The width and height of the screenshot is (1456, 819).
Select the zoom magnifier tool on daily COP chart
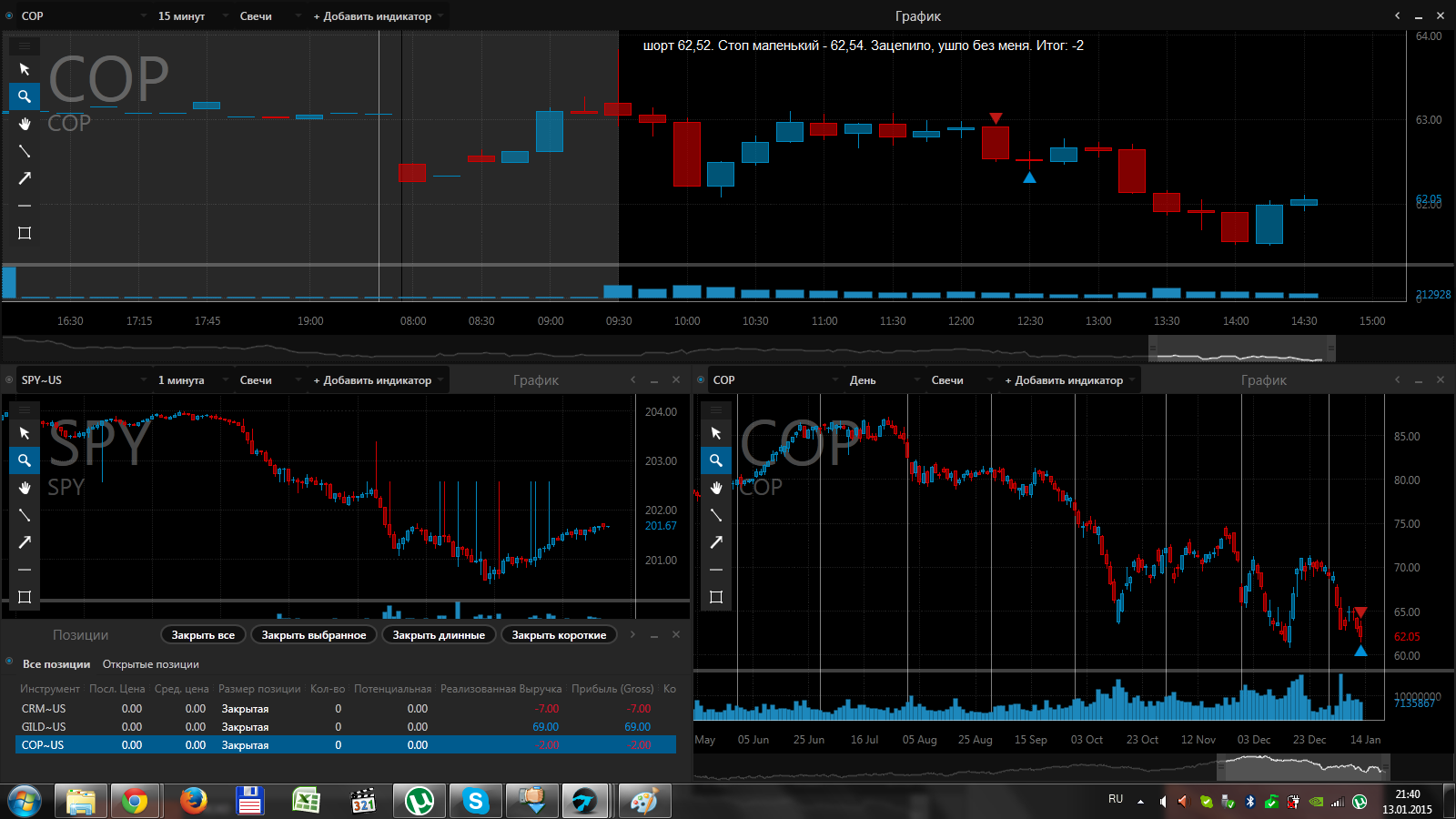pos(716,460)
